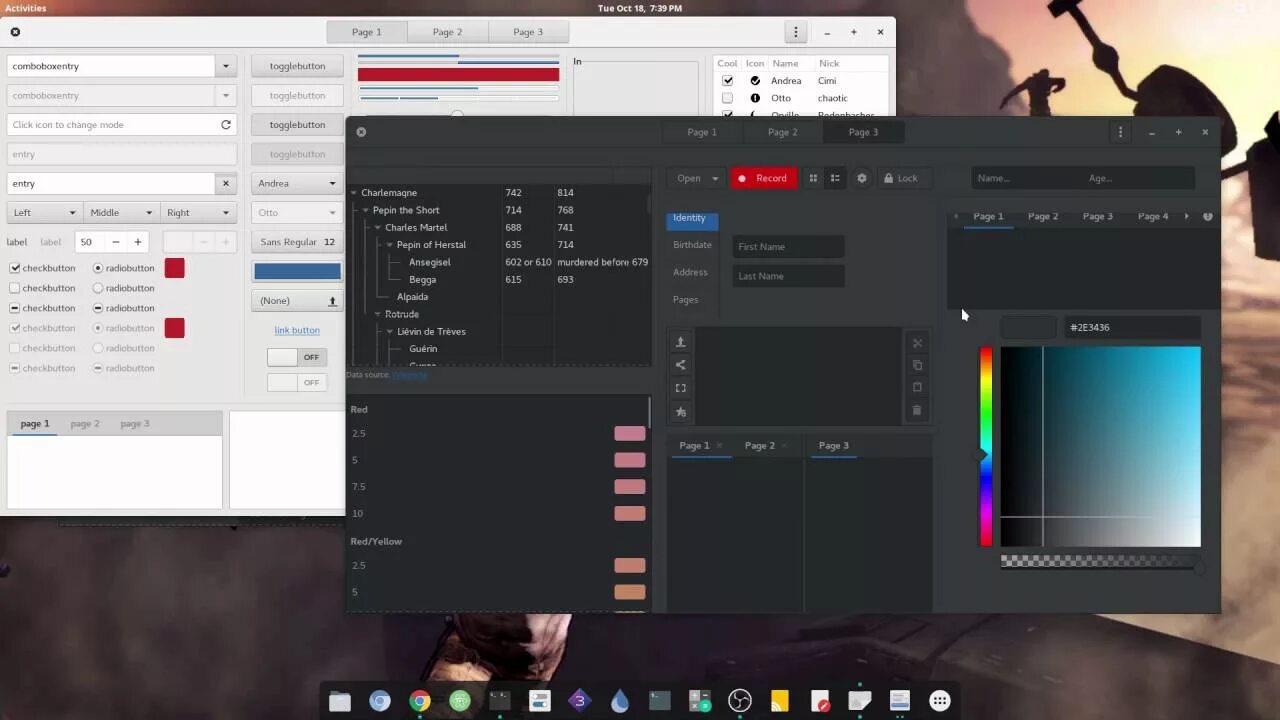The width and height of the screenshot is (1280, 720).
Task: Click plus button on the 50 spinner
Action: [138, 242]
